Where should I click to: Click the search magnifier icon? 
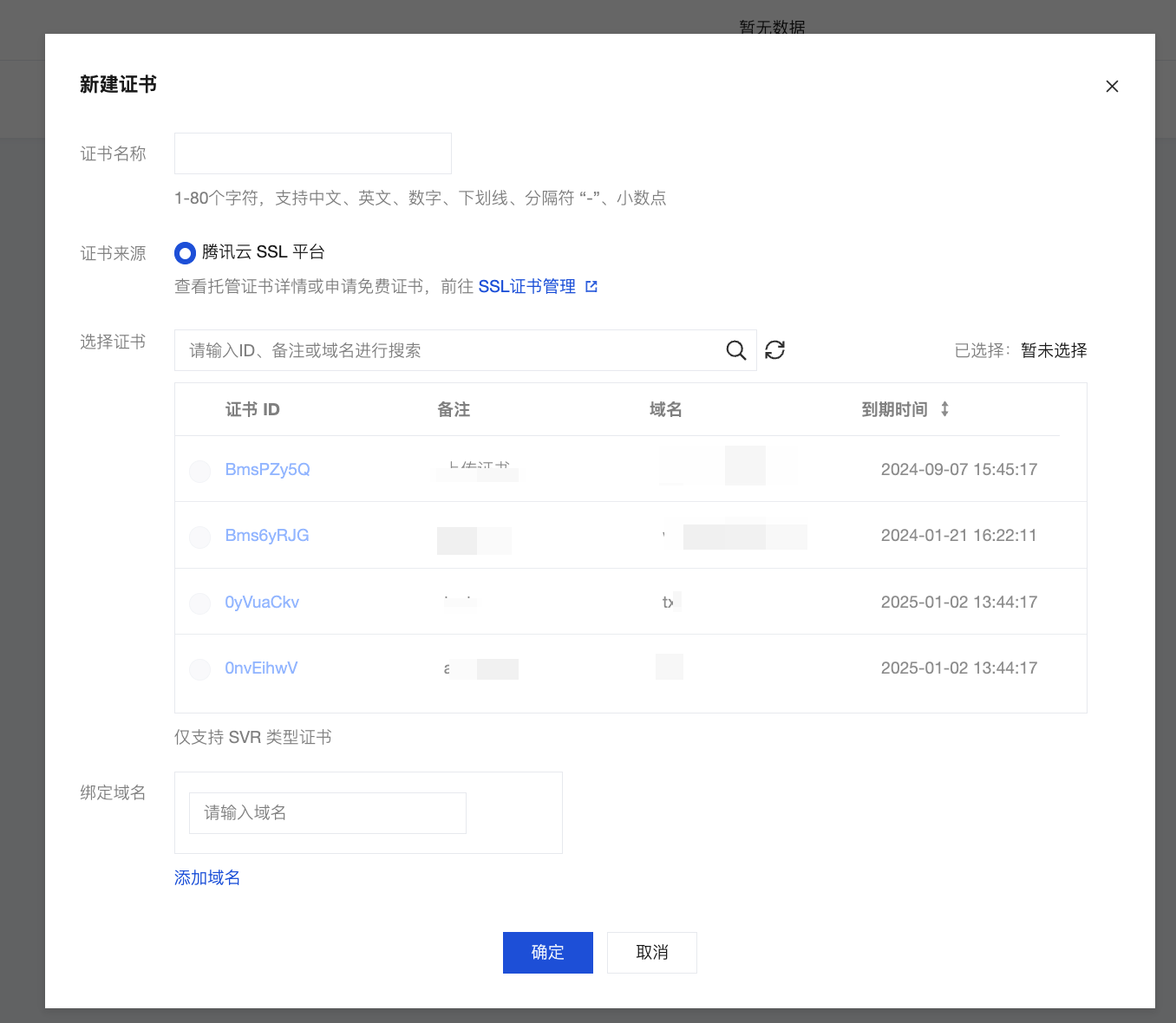click(735, 350)
